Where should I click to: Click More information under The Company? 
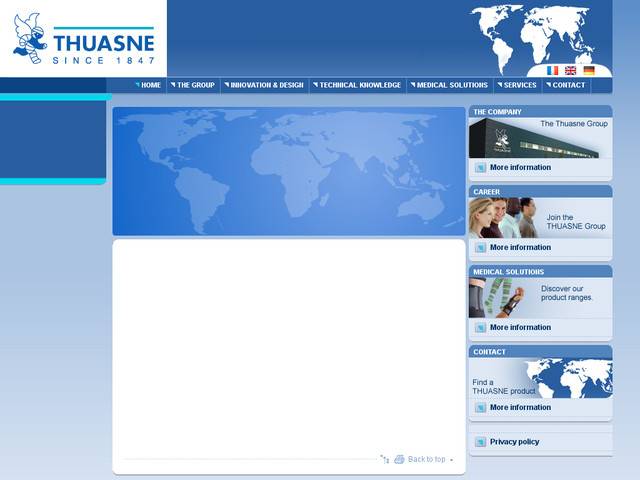tap(520, 167)
